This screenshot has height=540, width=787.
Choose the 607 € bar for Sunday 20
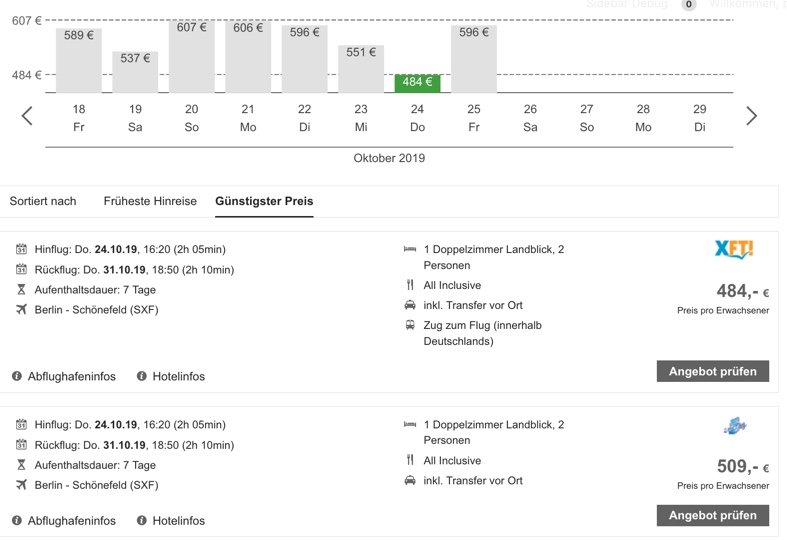[191, 56]
